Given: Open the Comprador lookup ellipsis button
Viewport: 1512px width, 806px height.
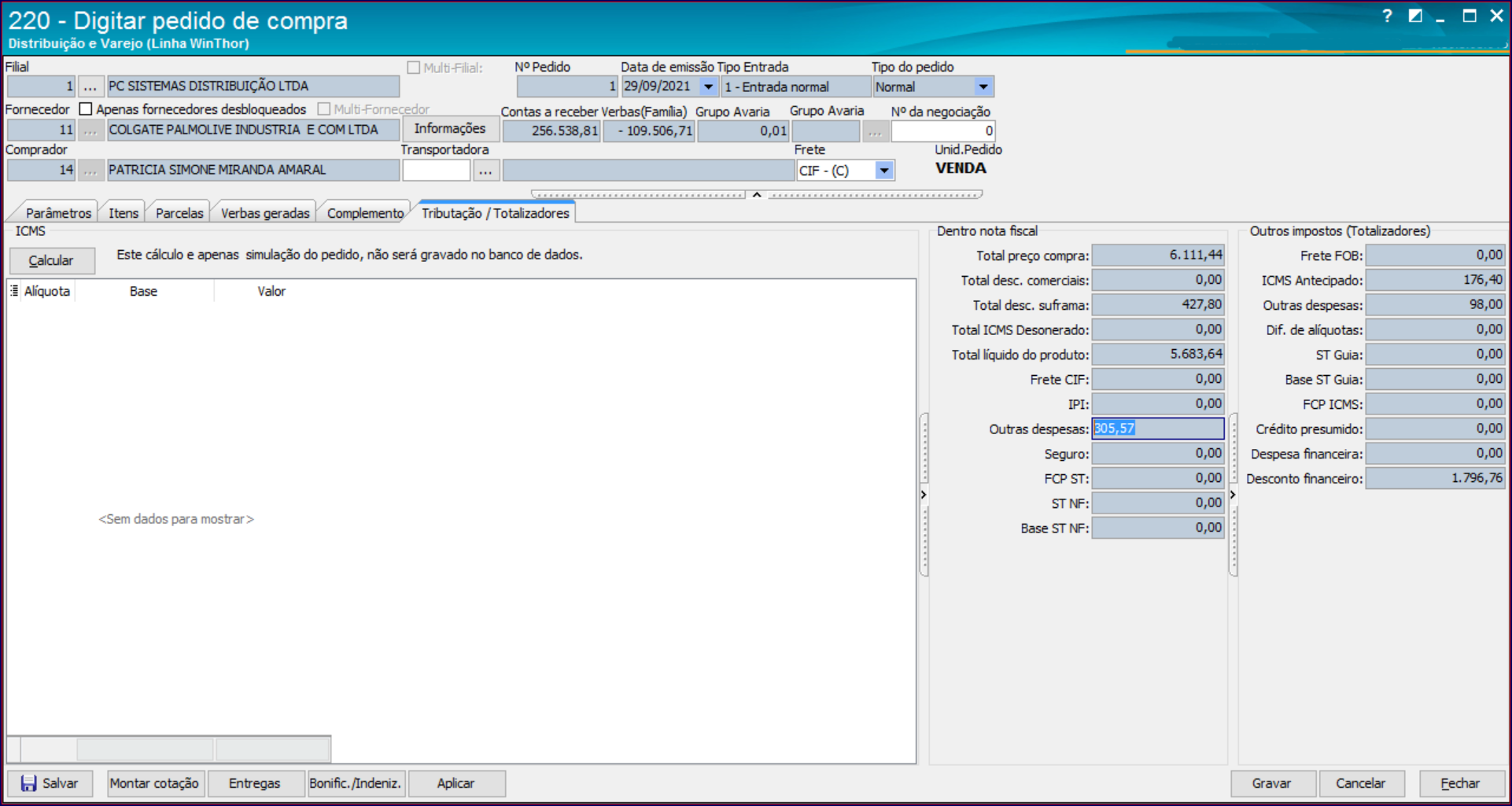Looking at the screenshot, I should coord(90,170).
